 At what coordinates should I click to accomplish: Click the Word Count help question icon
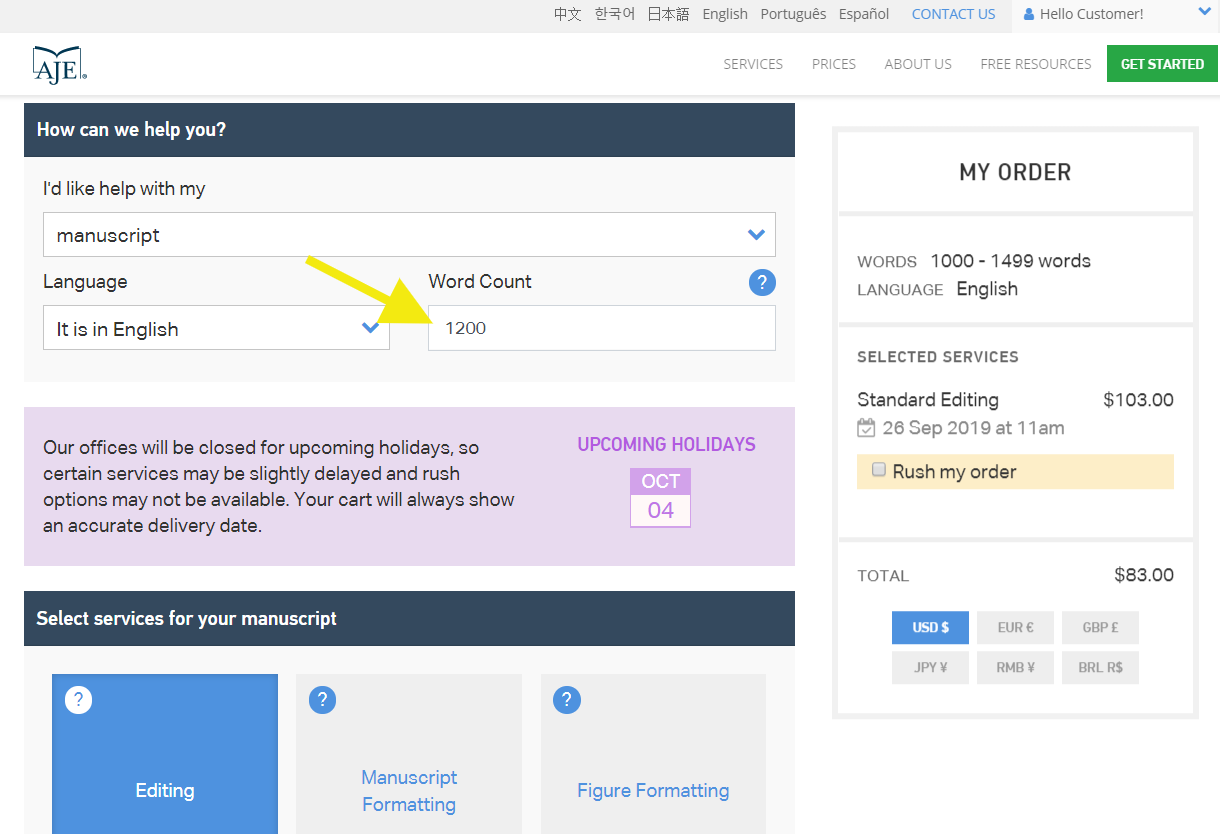point(762,282)
